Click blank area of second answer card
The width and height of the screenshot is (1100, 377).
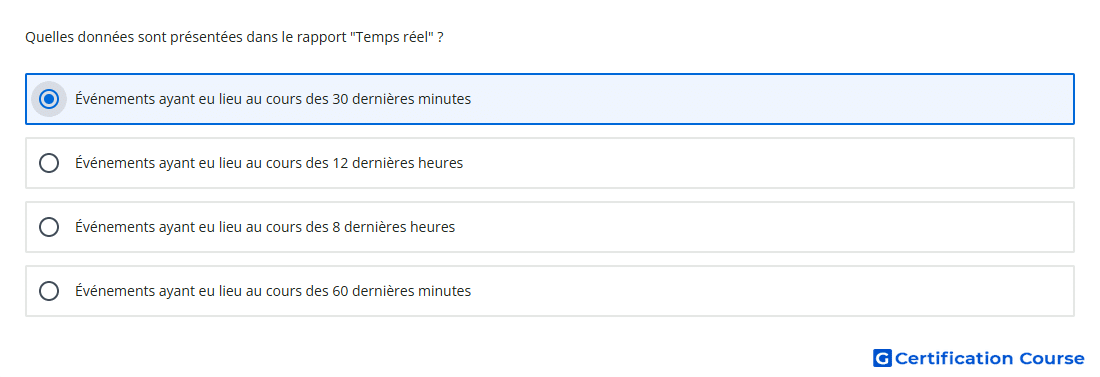pos(772,163)
